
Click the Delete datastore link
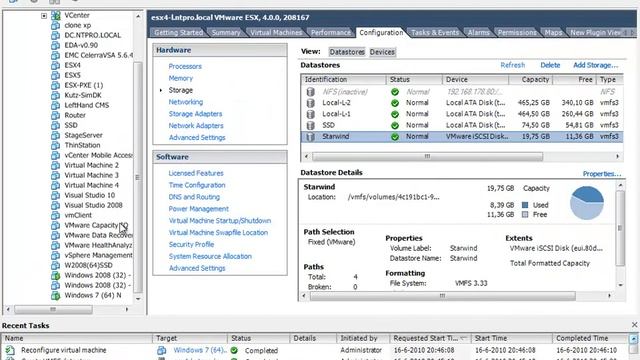(x=550, y=65)
